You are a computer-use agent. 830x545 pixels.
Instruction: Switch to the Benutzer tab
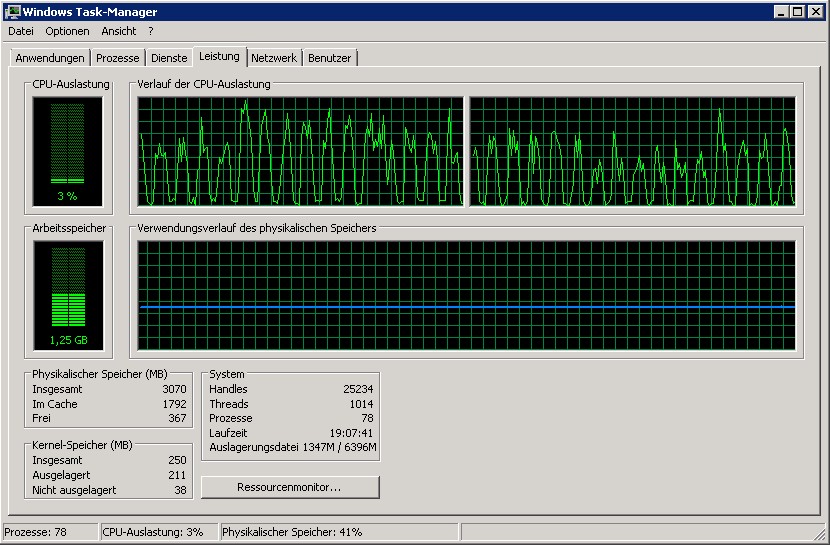click(x=329, y=58)
